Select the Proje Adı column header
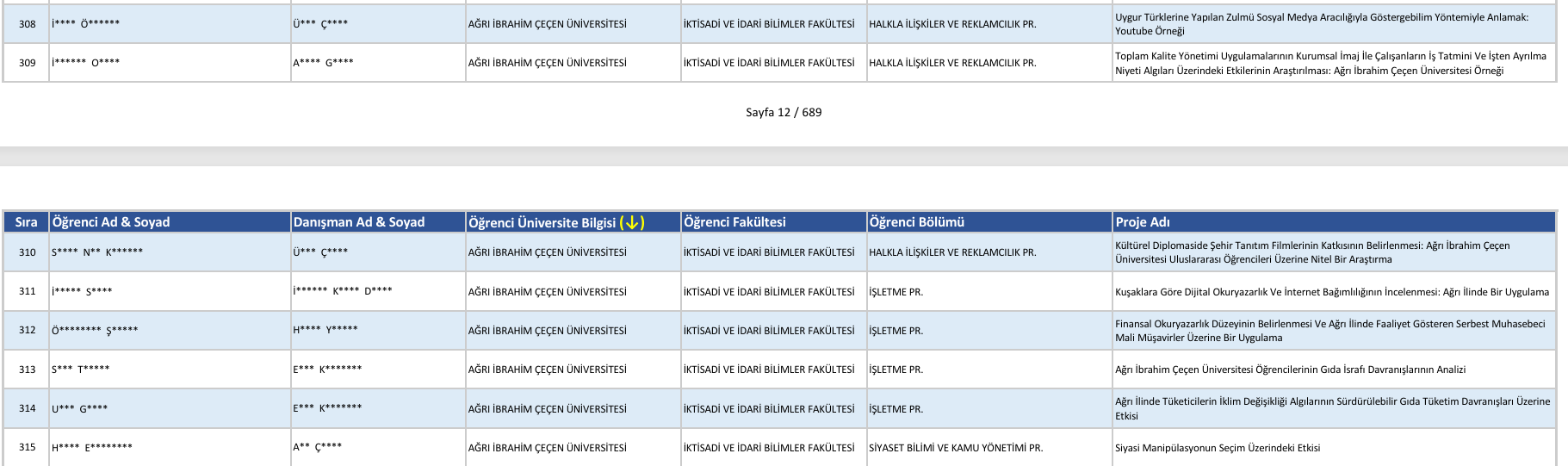Image resolution: width=1568 pixels, height=466 pixels. pyautogui.click(x=1143, y=222)
